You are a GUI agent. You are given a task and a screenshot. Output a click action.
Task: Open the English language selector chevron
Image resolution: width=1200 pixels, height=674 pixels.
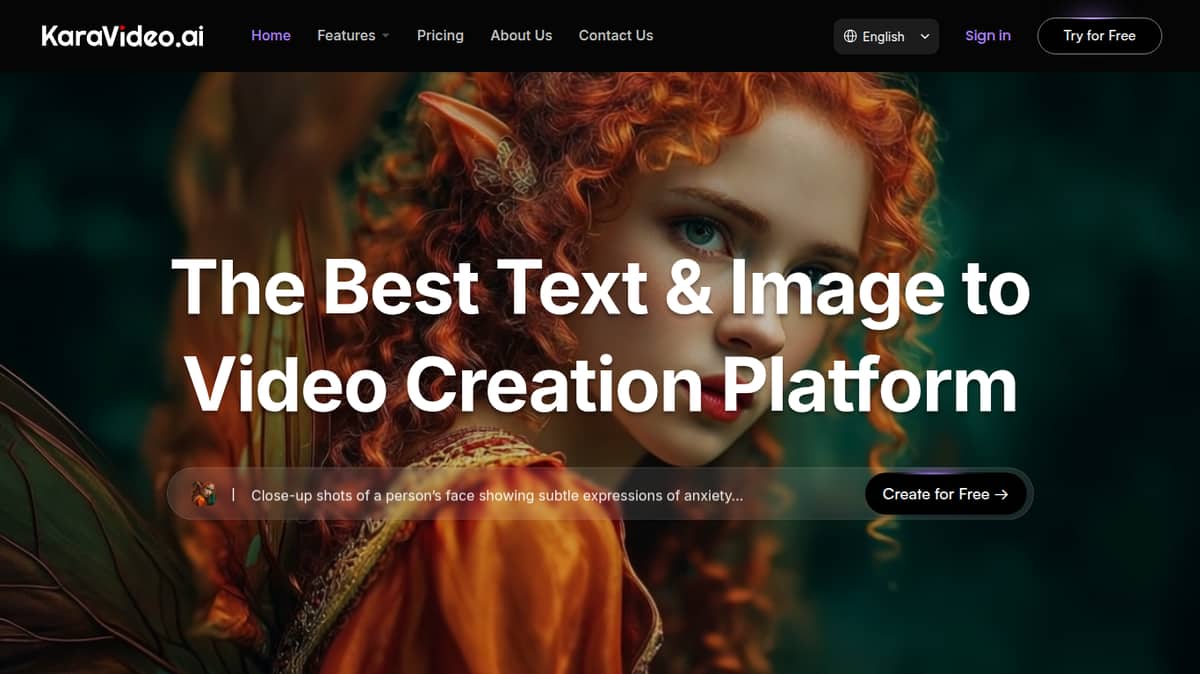click(925, 36)
